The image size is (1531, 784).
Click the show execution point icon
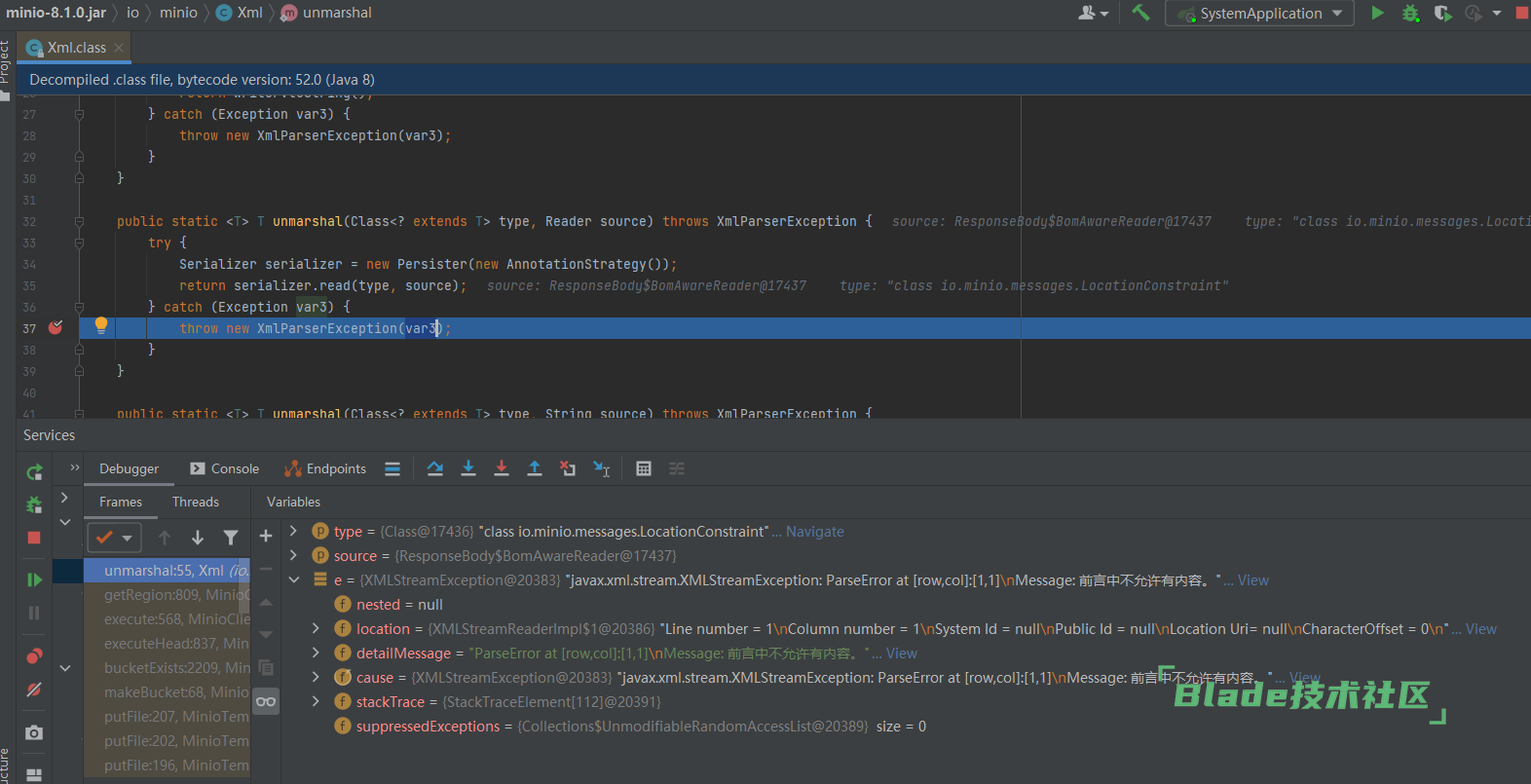point(392,468)
